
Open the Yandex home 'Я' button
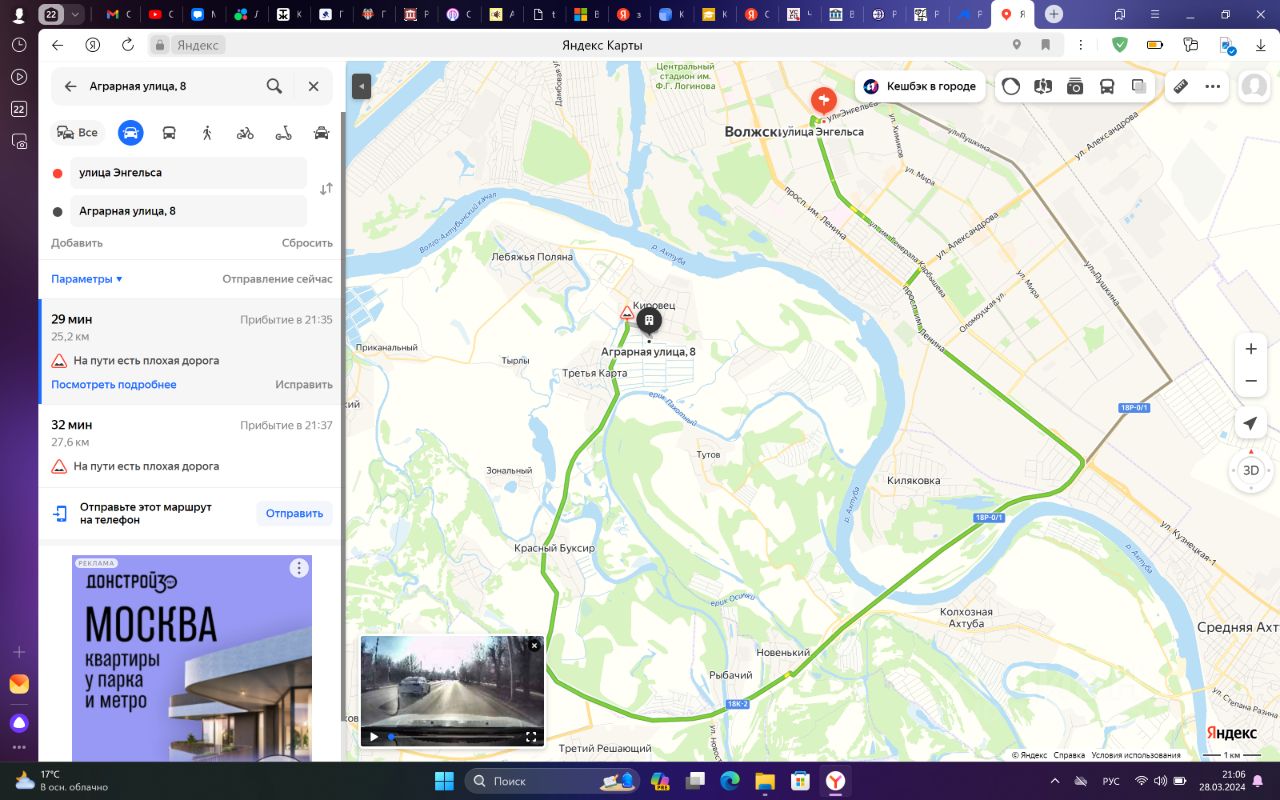coord(92,45)
